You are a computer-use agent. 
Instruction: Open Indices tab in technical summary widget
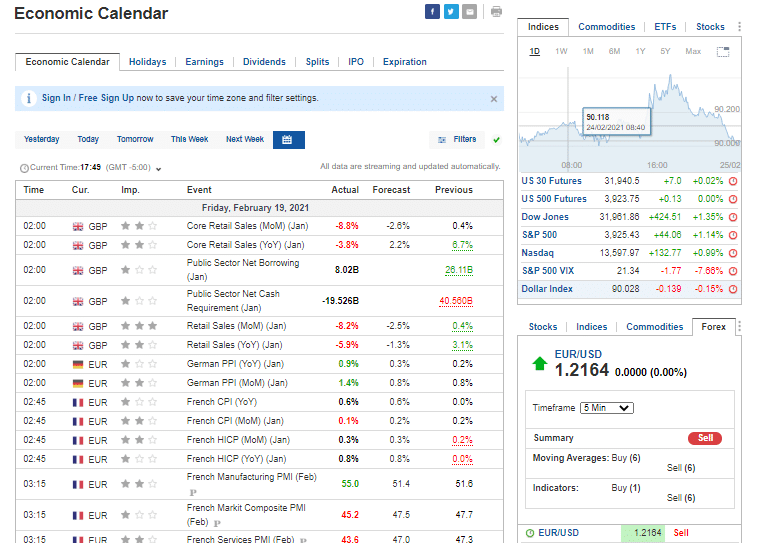[x=591, y=327]
